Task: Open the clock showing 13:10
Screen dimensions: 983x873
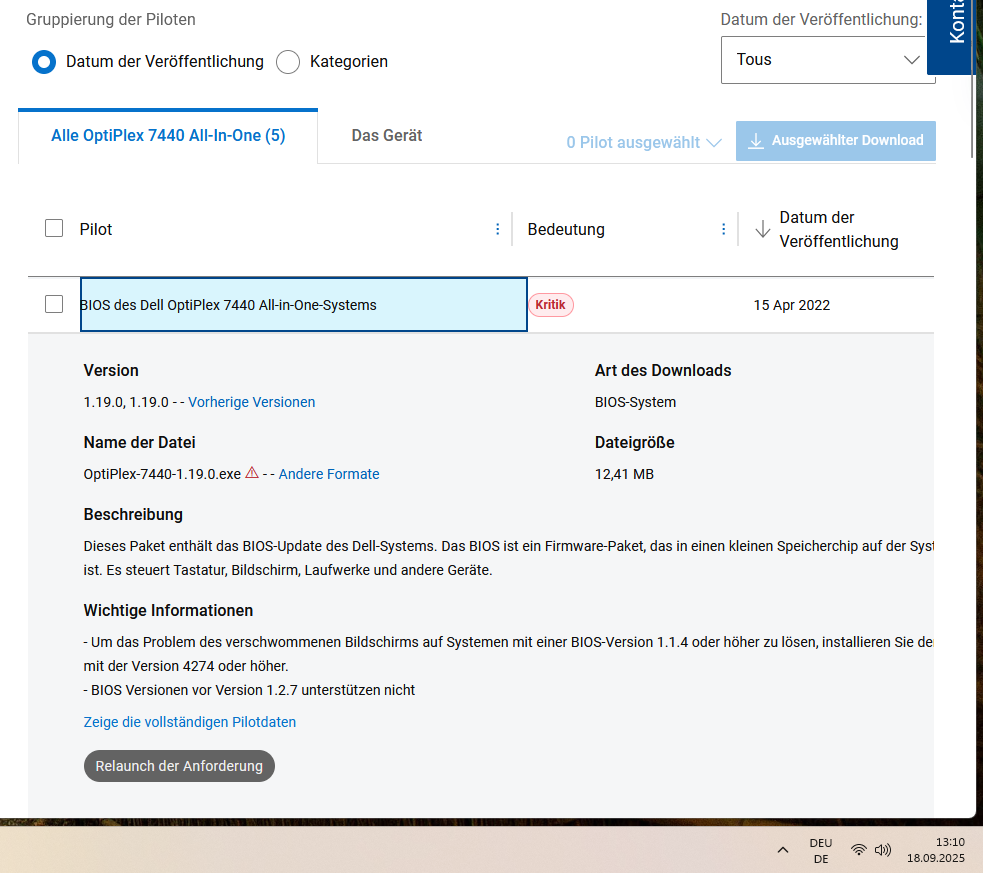Action: pos(936,850)
